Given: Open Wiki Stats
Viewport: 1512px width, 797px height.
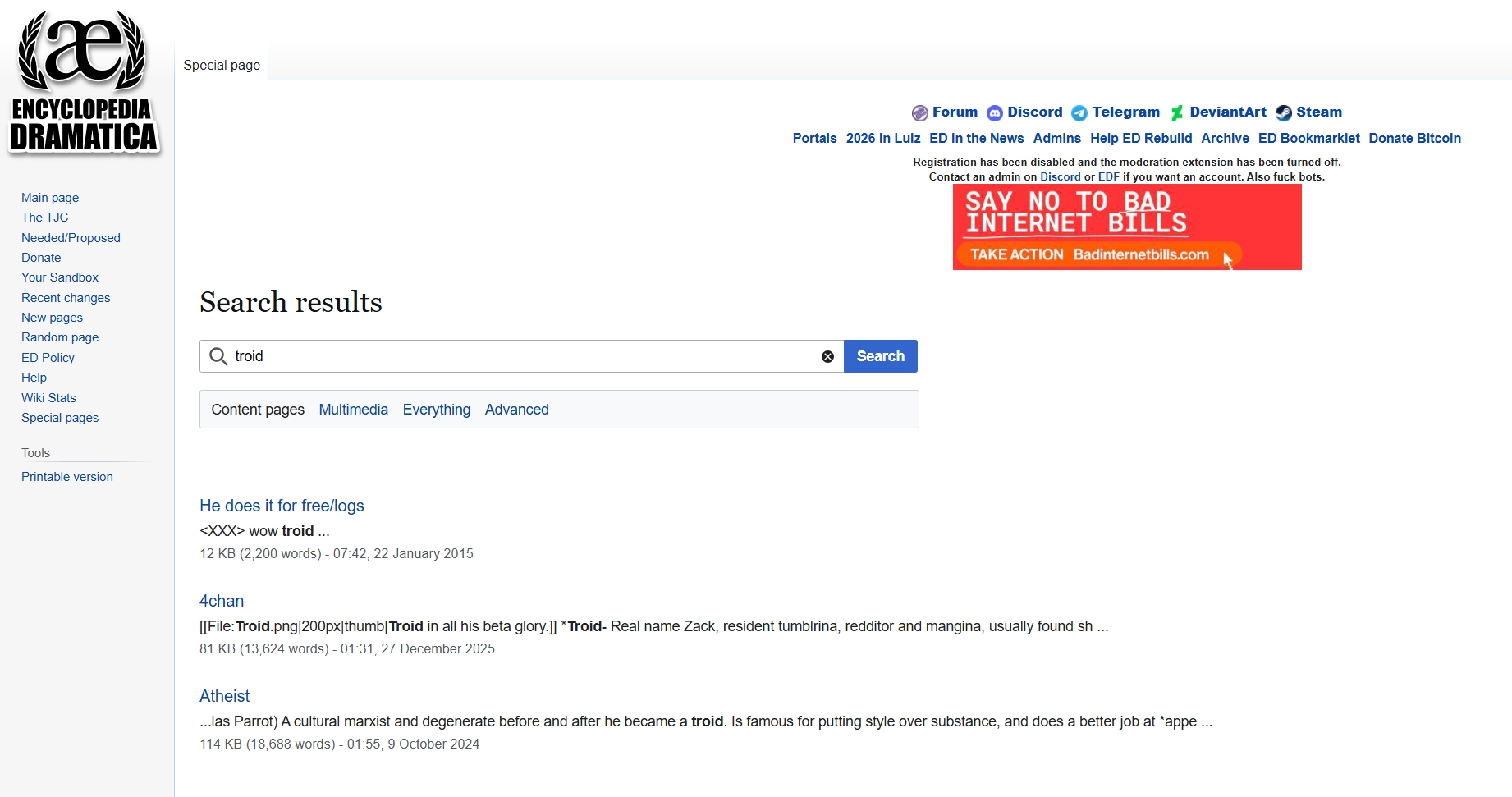Looking at the screenshot, I should pyautogui.click(x=48, y=398).
